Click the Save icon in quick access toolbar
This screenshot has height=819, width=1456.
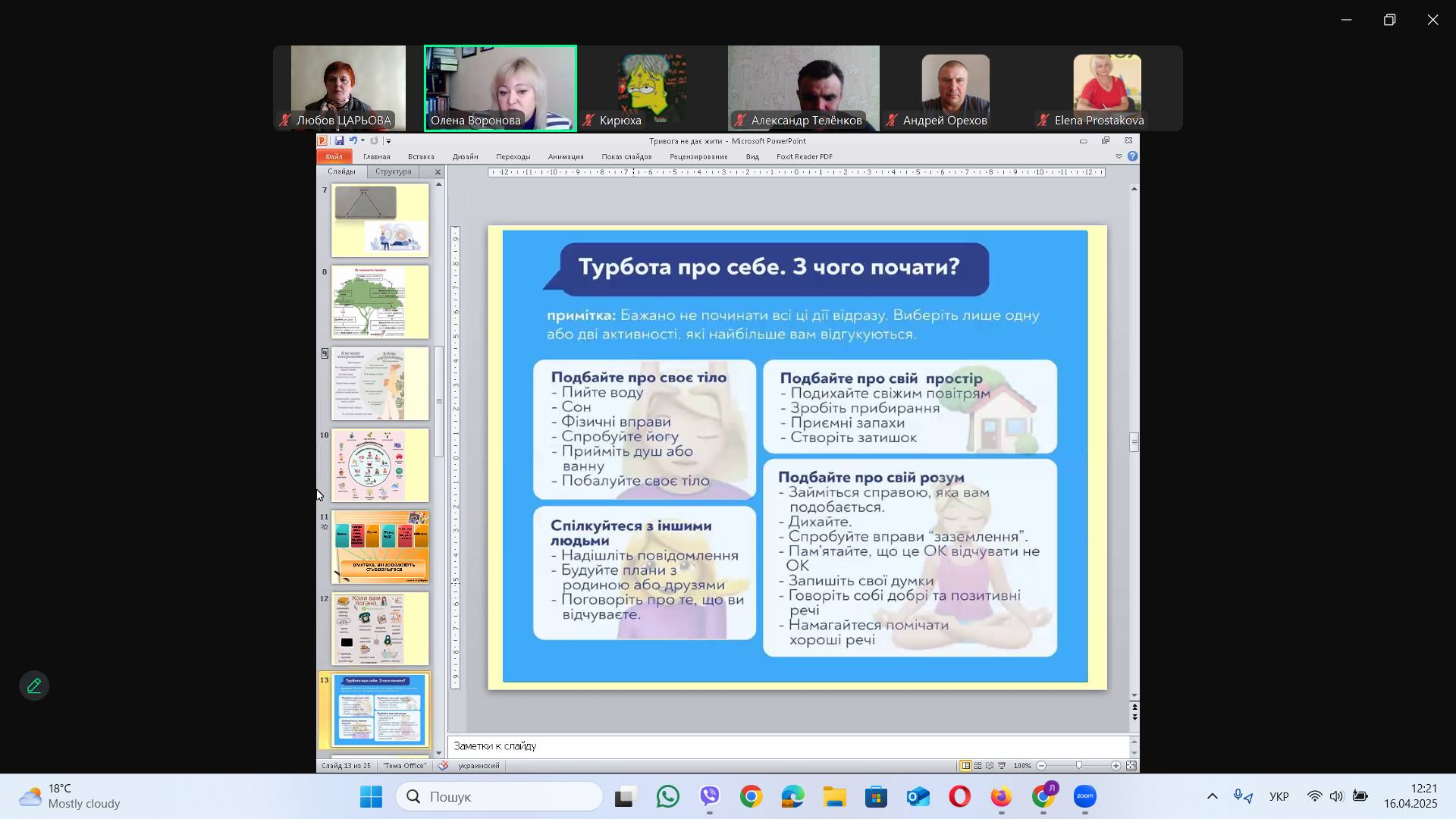(x=339, y=141)
